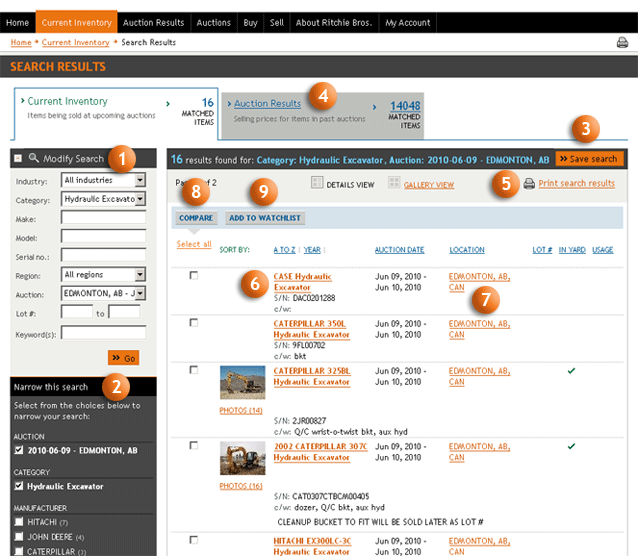Check the HITACHI manufacturer filter
Image resolution: width=638 pixels, height=556 pixels.
tap(19, 522)
